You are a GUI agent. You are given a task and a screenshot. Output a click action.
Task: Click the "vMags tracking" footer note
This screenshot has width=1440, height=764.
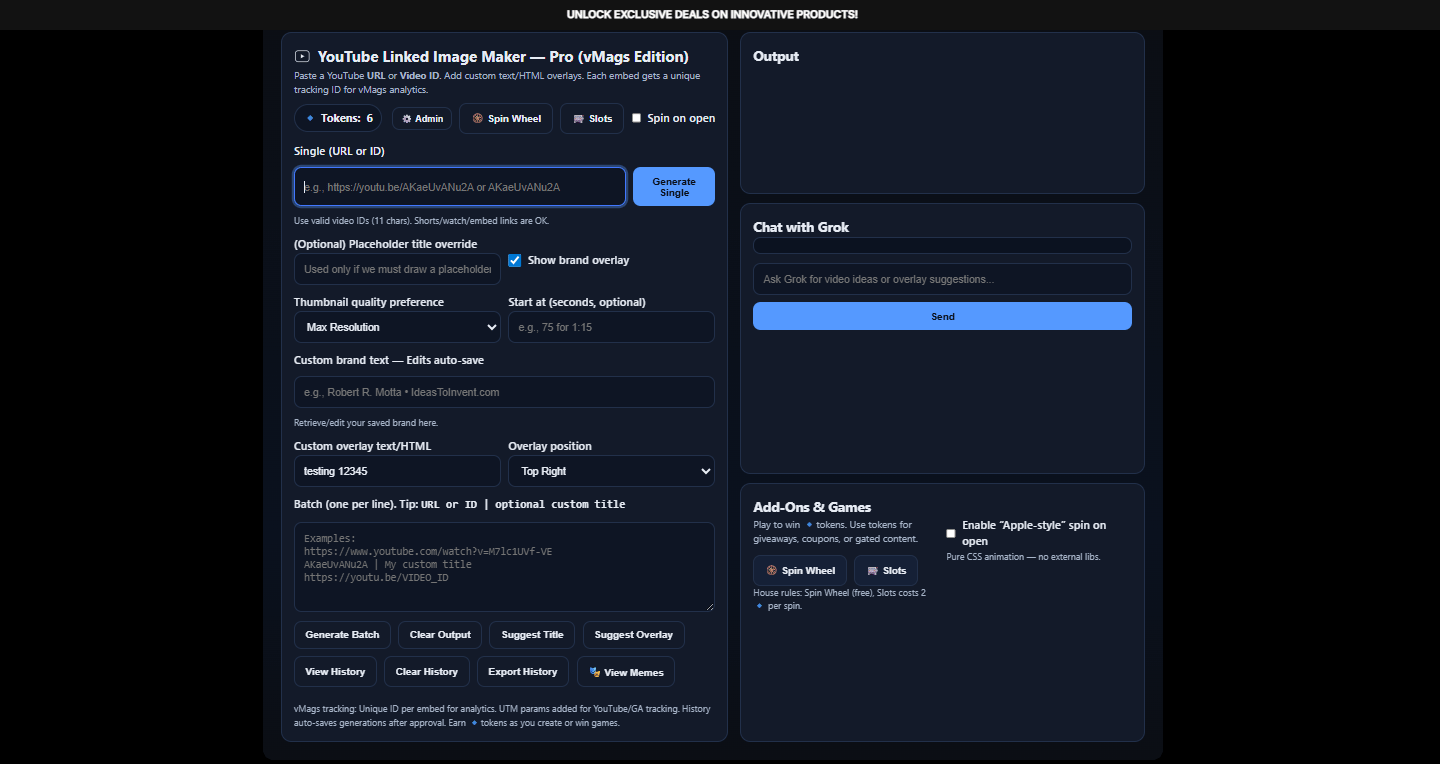503,716
